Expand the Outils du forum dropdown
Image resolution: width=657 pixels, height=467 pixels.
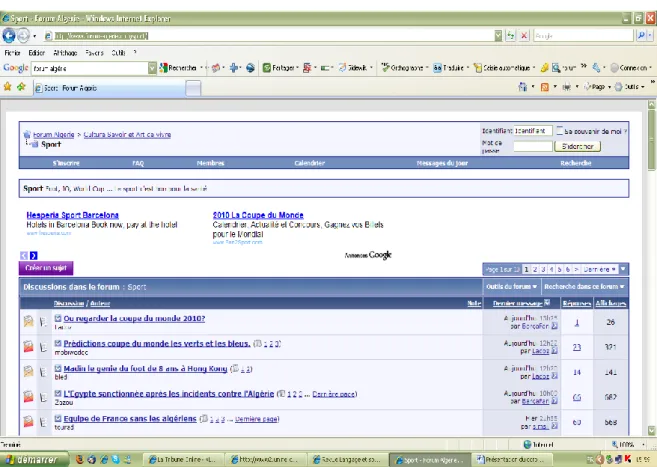[x=511, y=286]
